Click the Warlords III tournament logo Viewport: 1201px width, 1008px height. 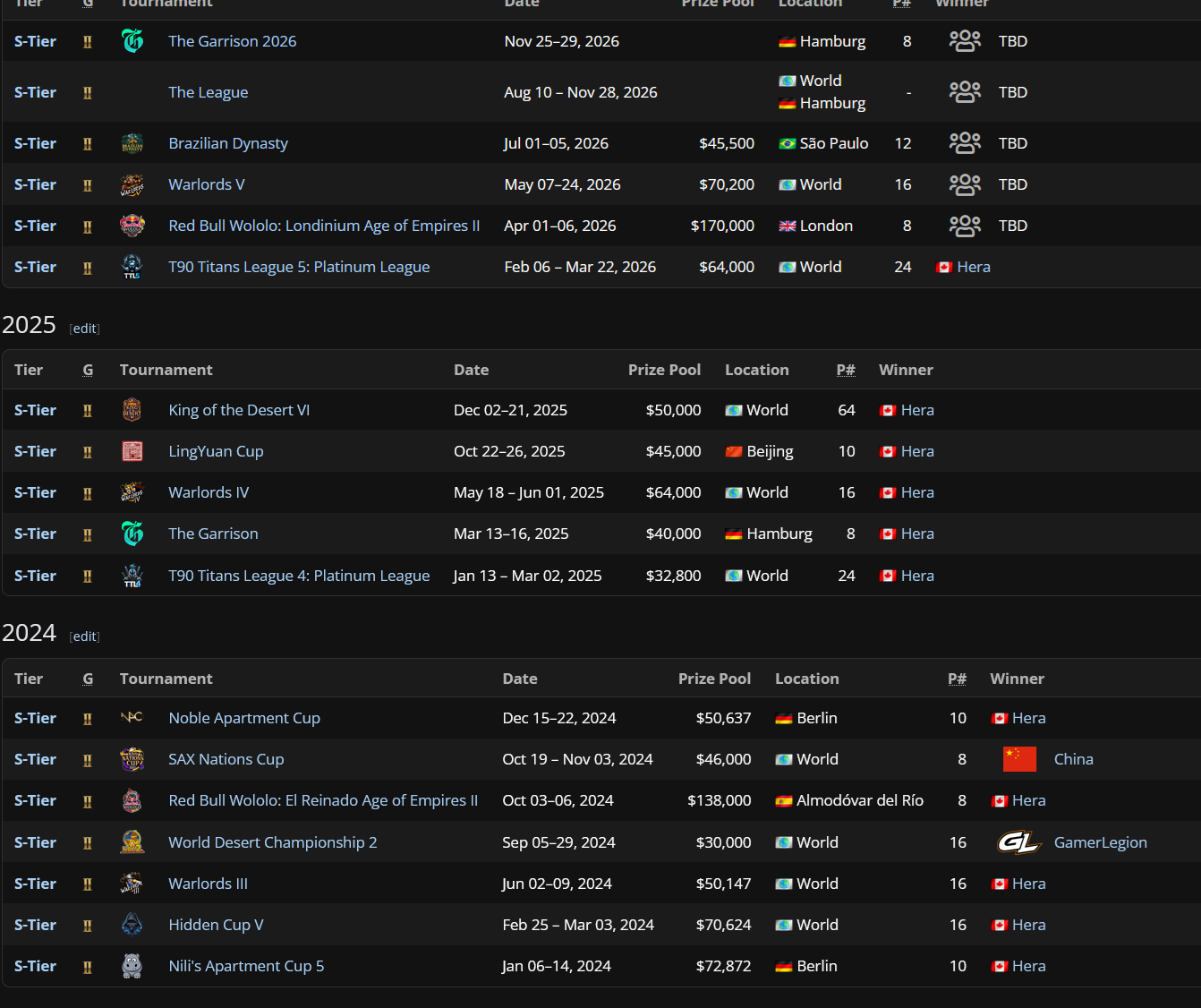[132, 884]
